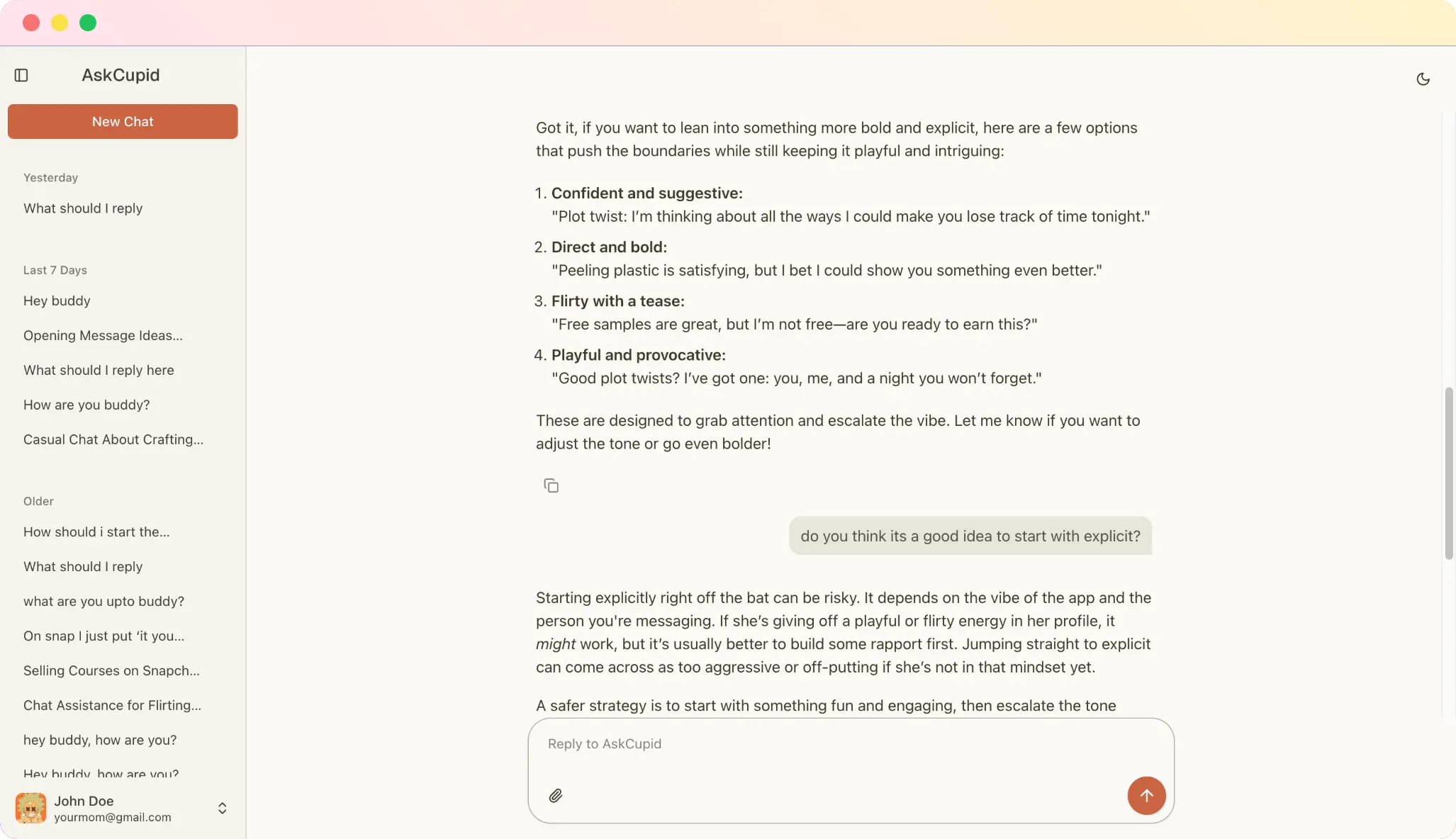This screenshot has height=839, width=1456.
Task: Start a New Chat
Action: coord(123,121)
